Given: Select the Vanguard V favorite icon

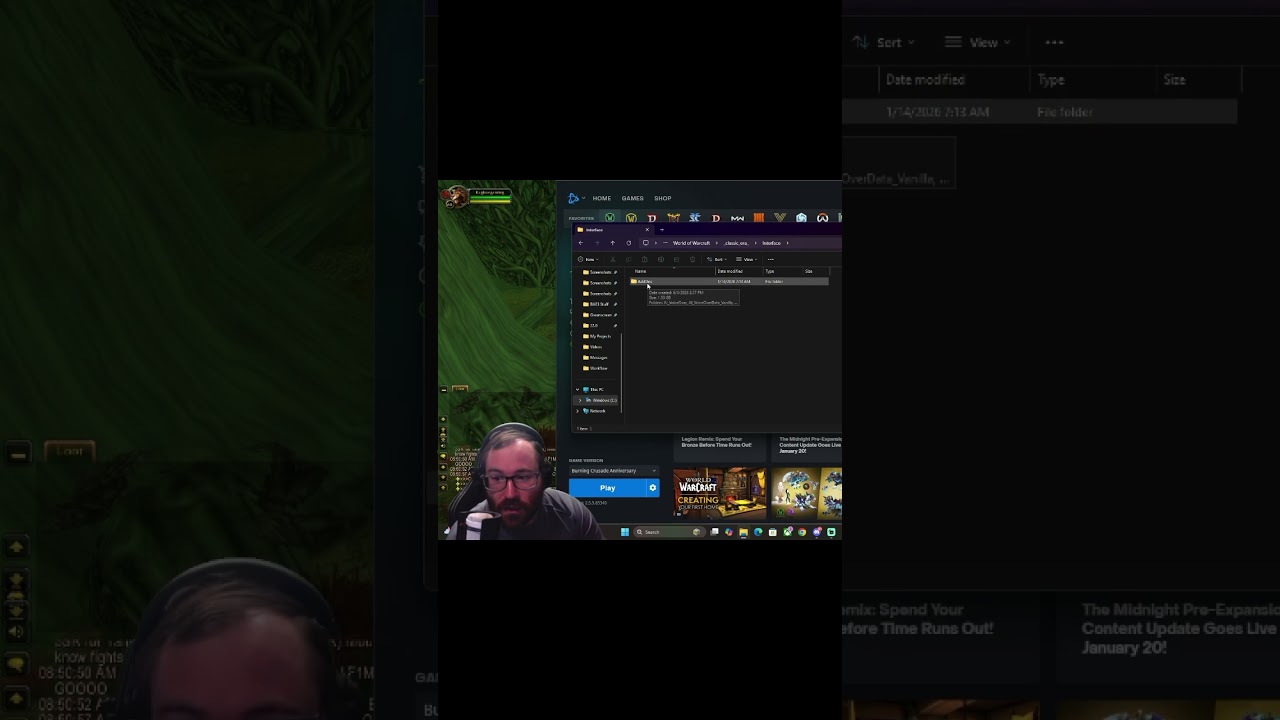Looking at the screenshot, I should point(780,217).
